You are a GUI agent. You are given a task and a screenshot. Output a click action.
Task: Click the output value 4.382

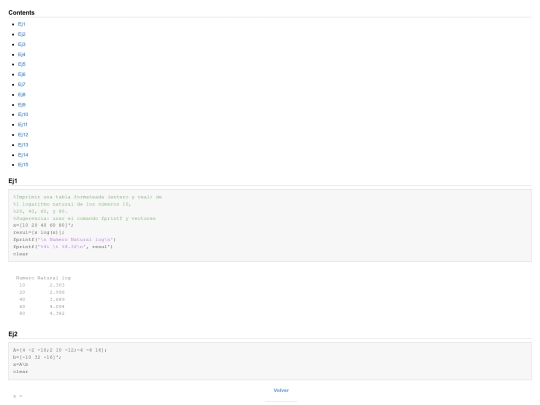[x=57, y=313]
